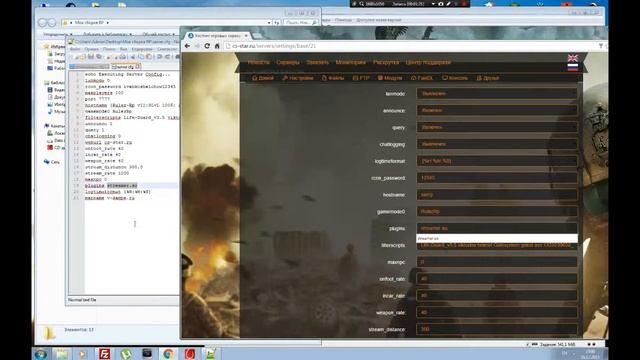Expand the chatlogging dropdown

pos(497,144)
